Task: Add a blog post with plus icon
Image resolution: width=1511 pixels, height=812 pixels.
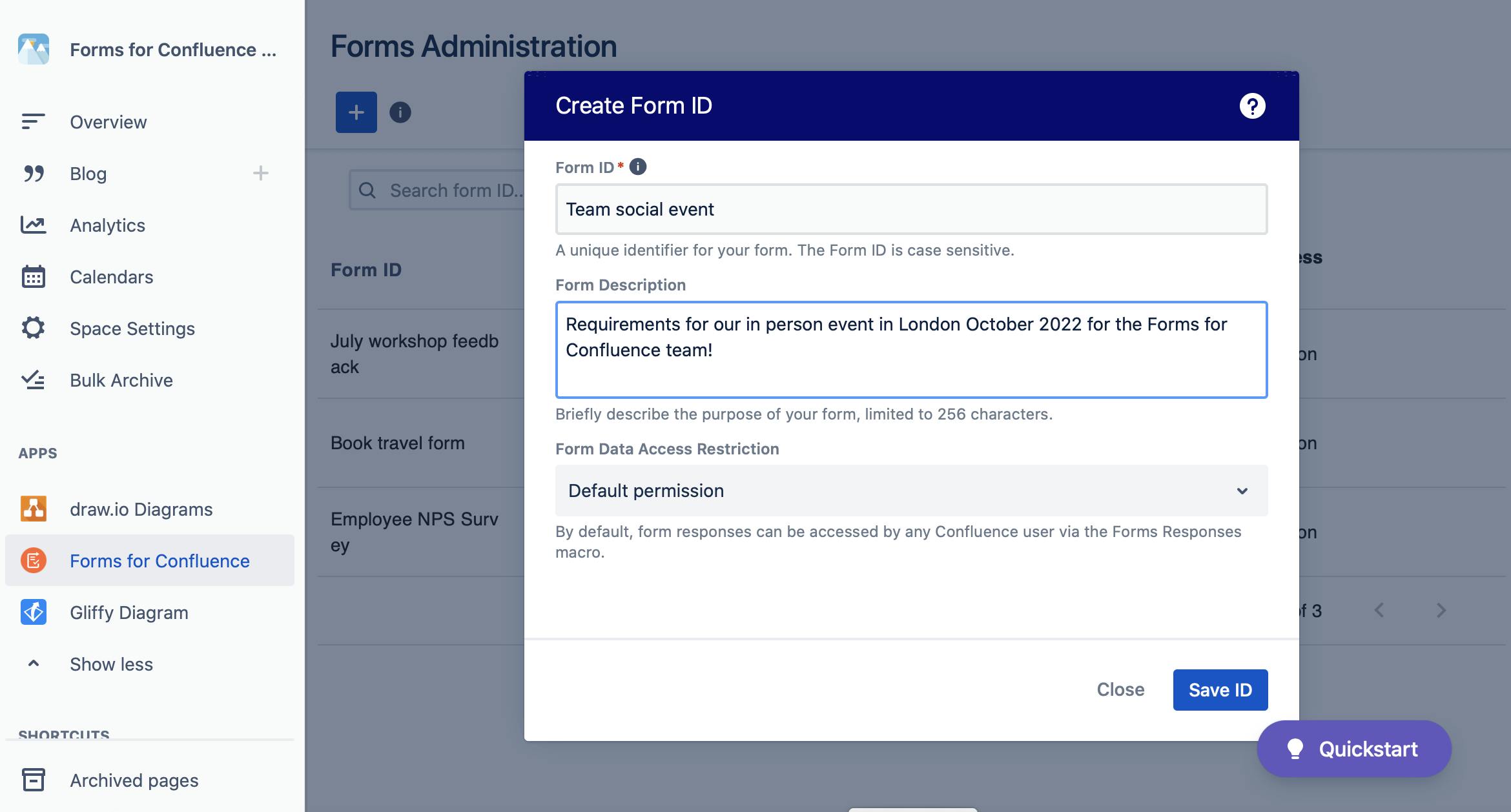Action: (x=261, y=173)
